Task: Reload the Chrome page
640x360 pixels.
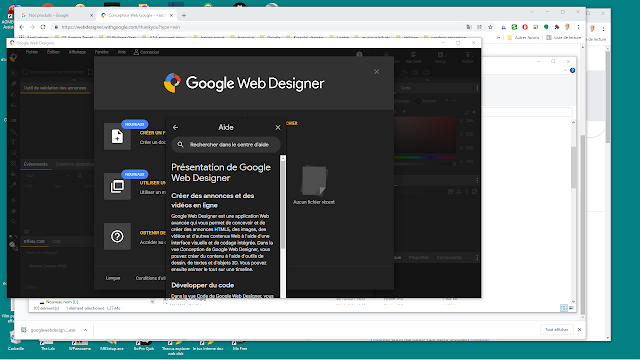Action: 43,27
